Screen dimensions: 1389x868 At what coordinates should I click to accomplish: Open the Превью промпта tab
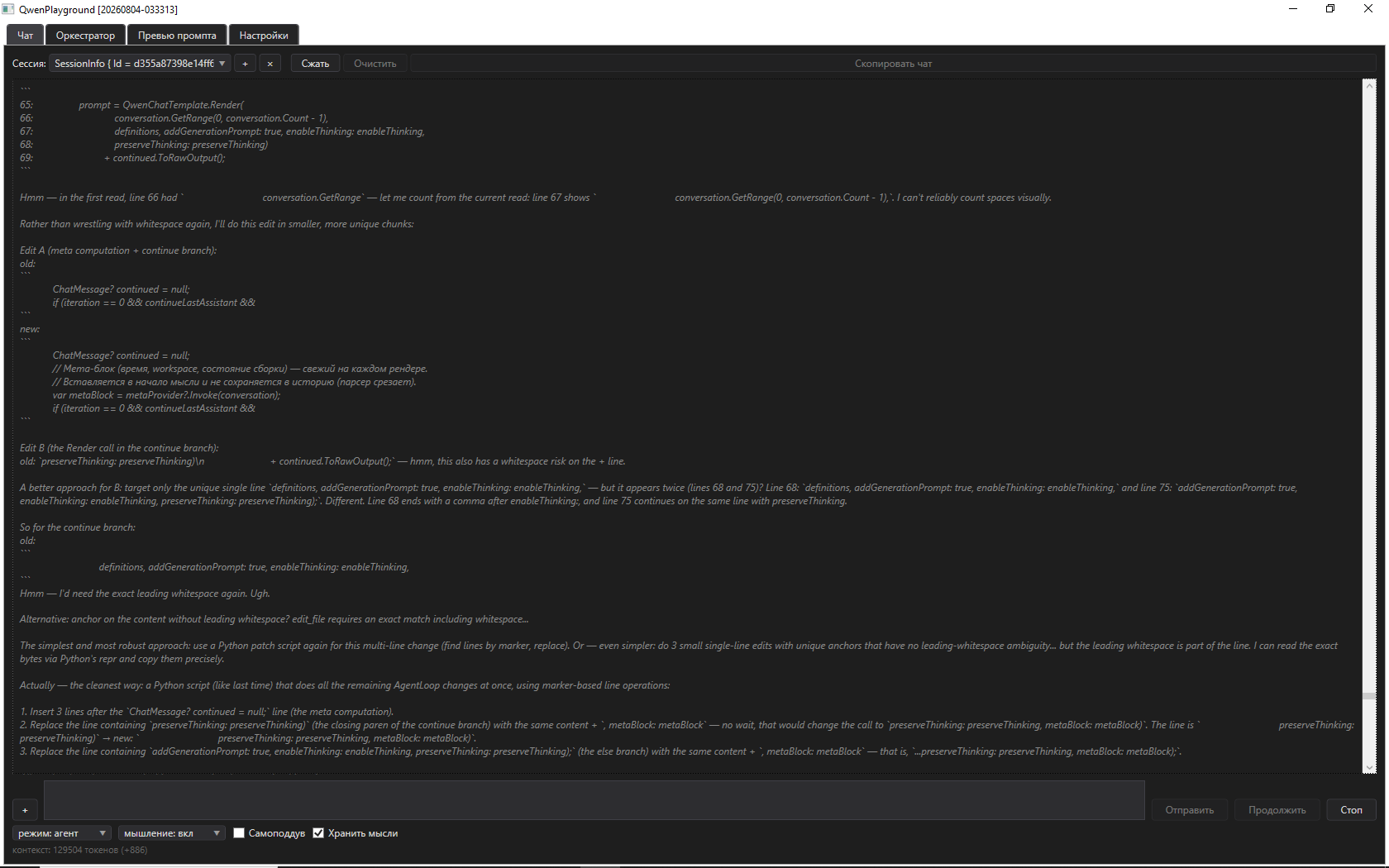pyautogui.click(x=177, y=35)
